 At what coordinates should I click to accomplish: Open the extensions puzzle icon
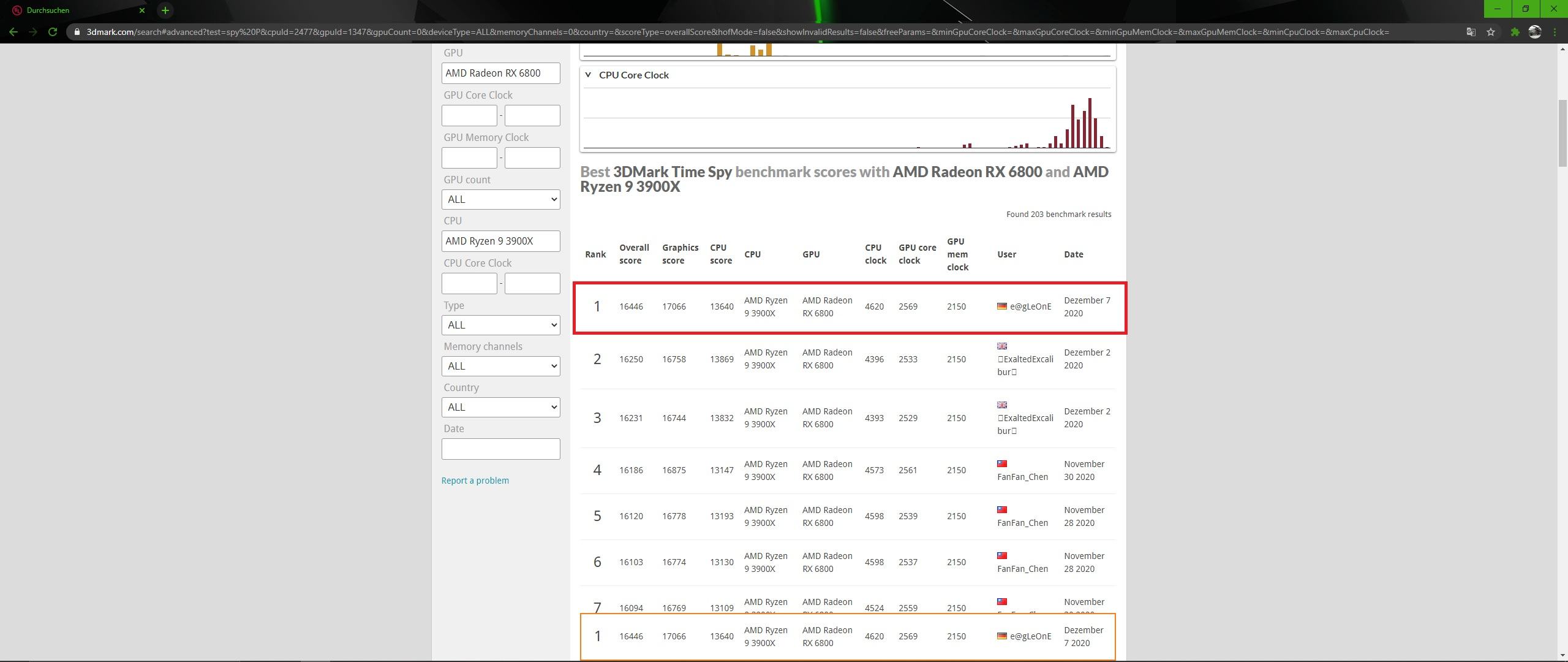1515,32
